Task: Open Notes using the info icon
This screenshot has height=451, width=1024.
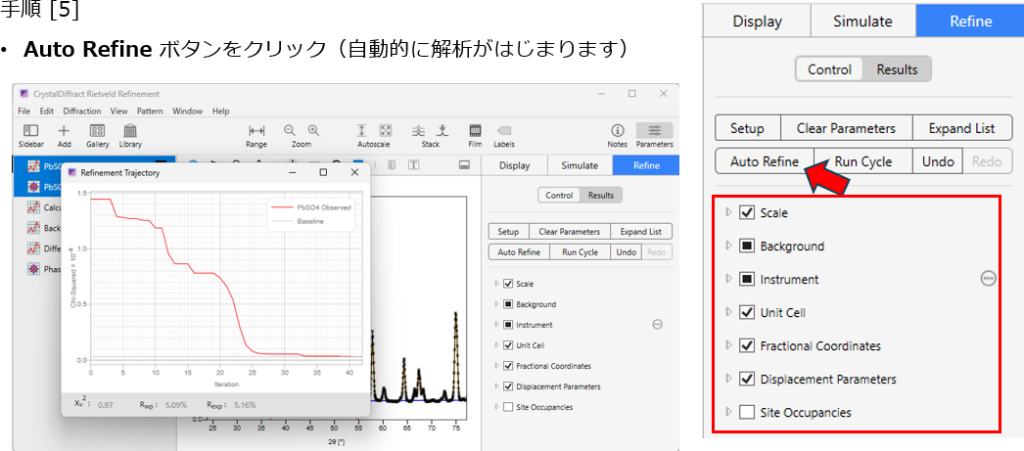Action: (617, 130)
